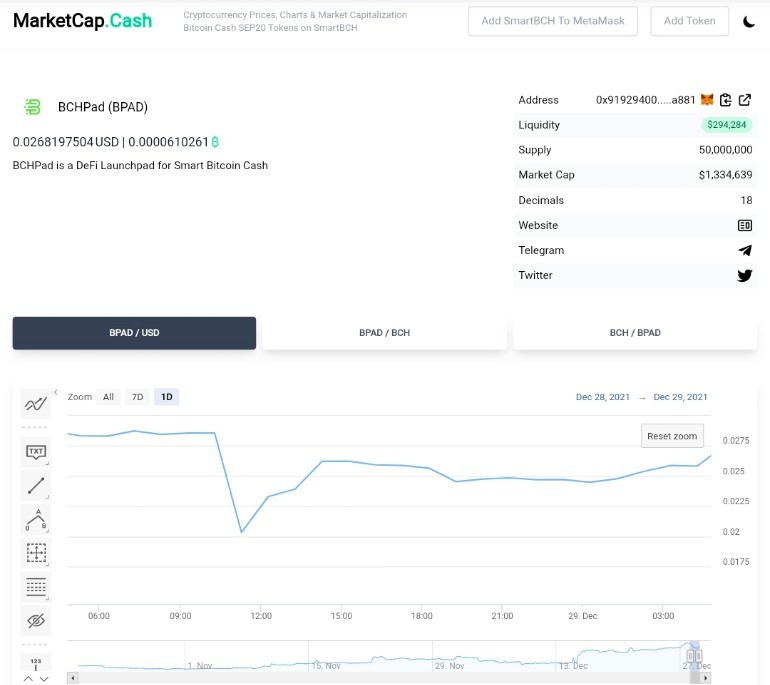Screen dimensions: 770x685
Task: Click the green Bitcoin Cash symbol icon
Action: pos(215,142)
